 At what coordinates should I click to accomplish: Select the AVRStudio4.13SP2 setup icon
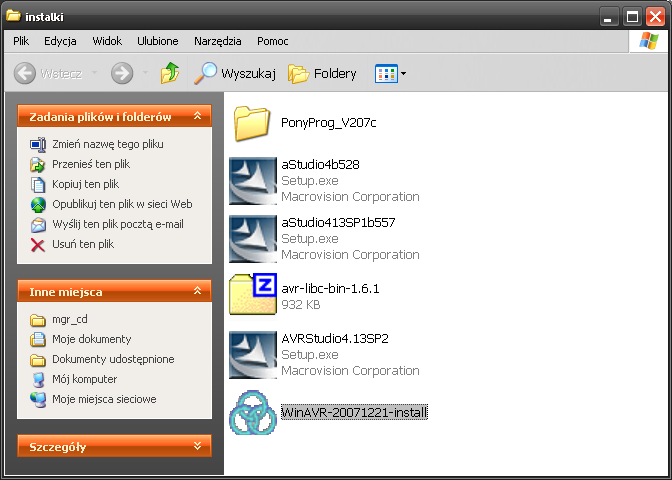[x=254, y=354]
